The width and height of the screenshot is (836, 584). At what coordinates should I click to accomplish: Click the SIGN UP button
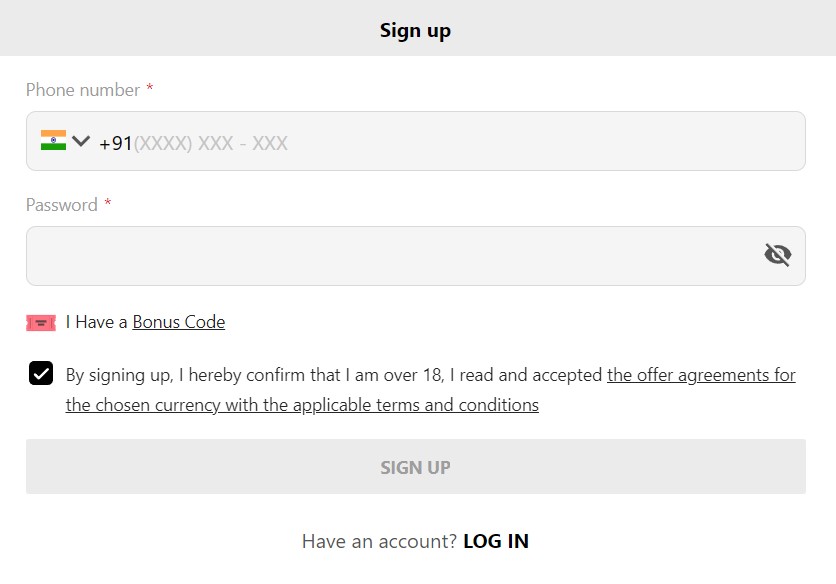[415, 467]
